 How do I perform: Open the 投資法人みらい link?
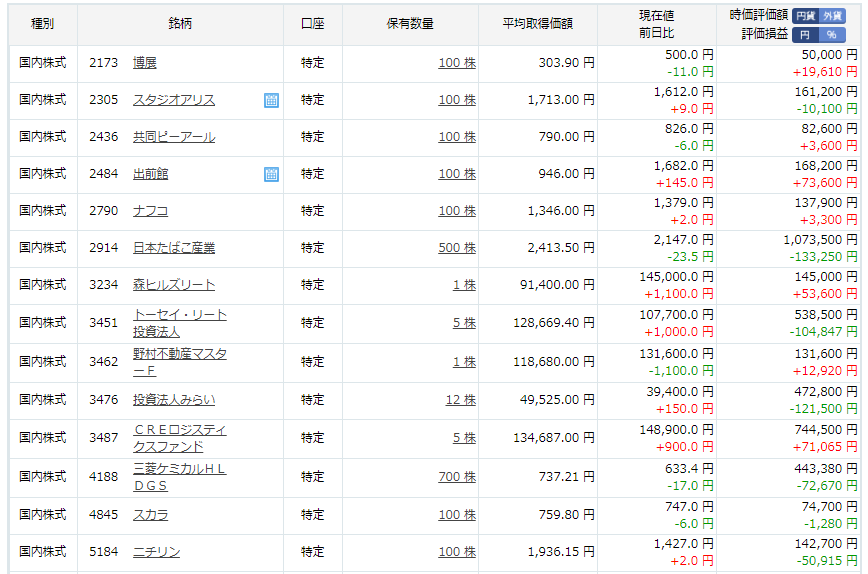[x=174, y=400]
